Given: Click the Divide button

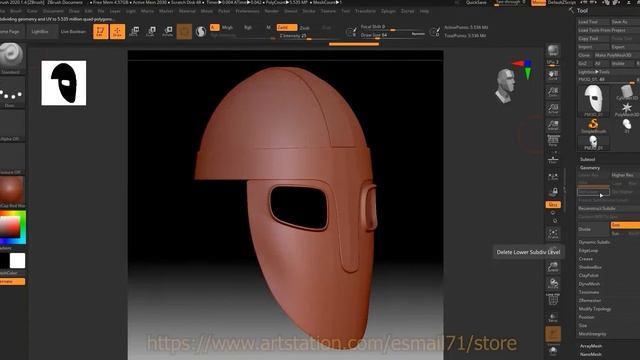Looking at the screenshot, I should click(593, 229).
